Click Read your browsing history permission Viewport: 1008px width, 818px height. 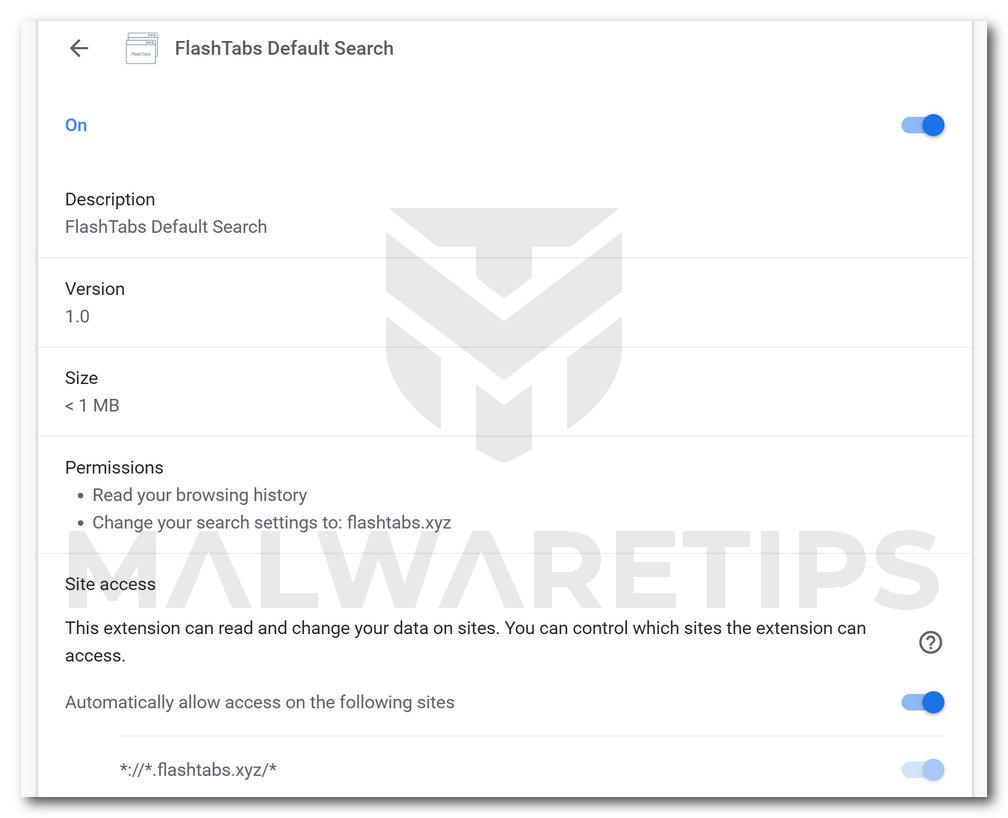pyautogui.click(x=199, y=495)
